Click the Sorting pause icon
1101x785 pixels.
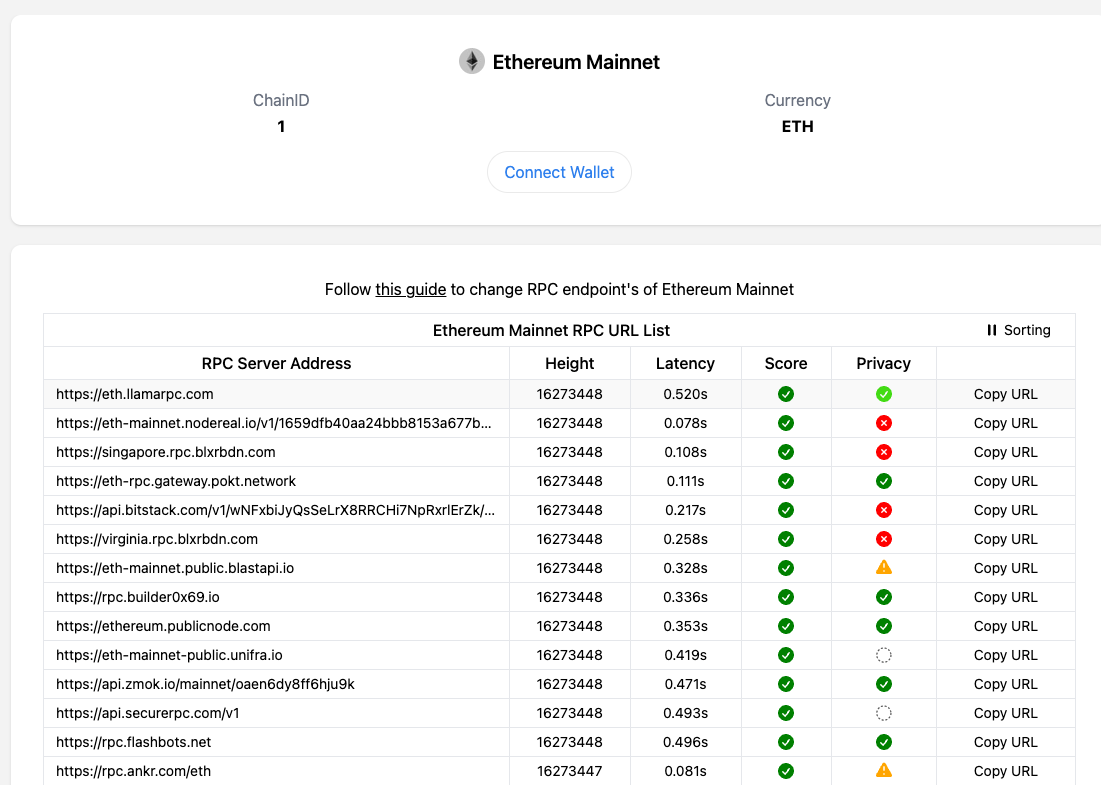(991, 330)
